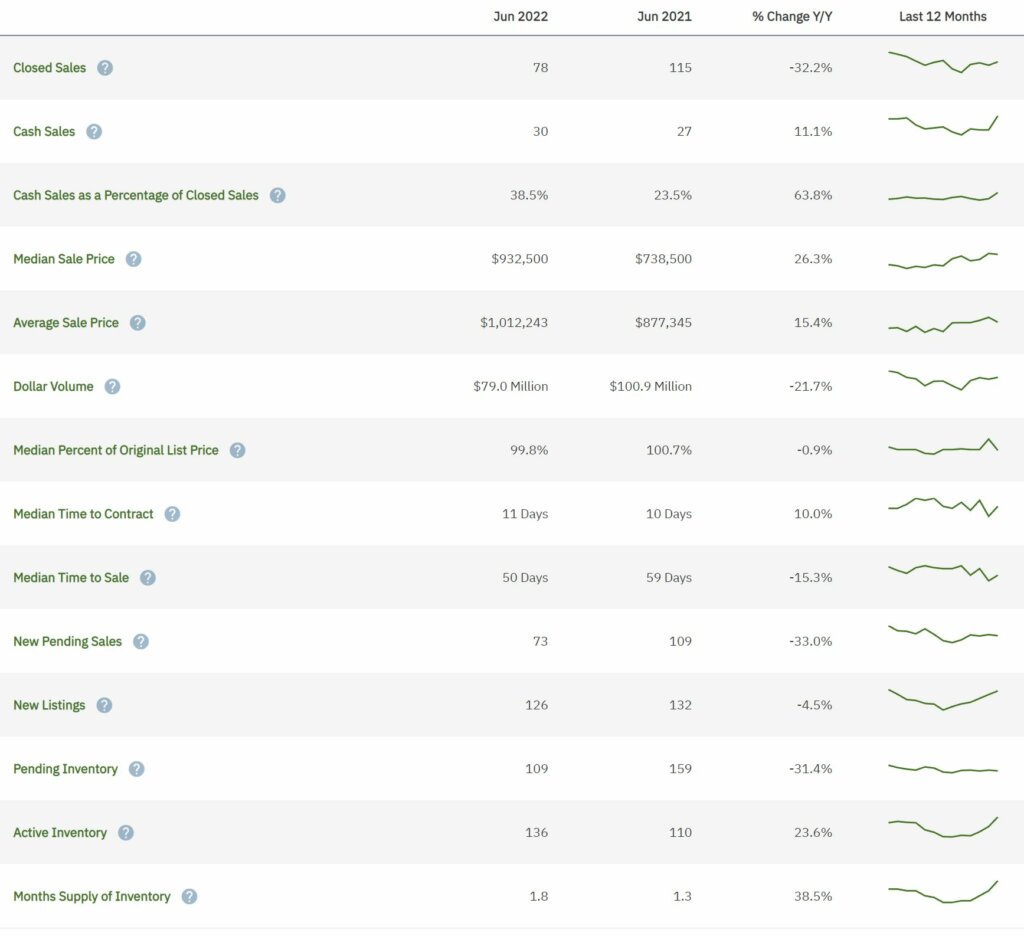Open the Closed Sales help icon
This screenshot has height=936, width=1024.
(x=104, y=68)
